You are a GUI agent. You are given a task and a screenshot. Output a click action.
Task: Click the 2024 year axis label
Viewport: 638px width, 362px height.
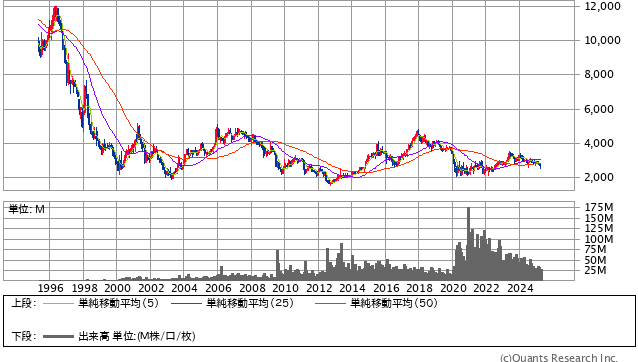pos(520,288)
